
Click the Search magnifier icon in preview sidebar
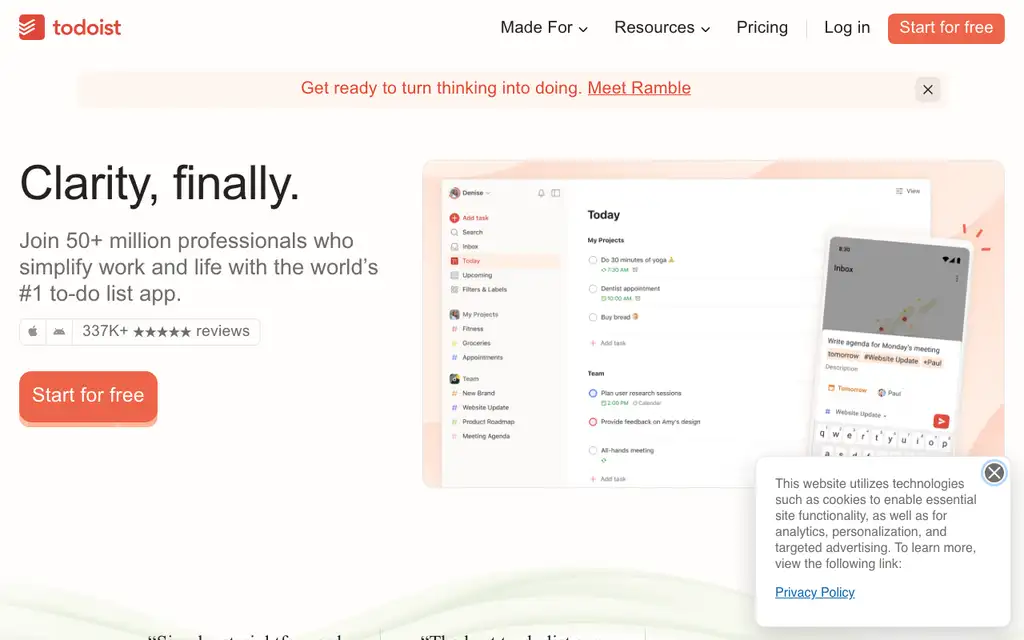click(454, 232)
